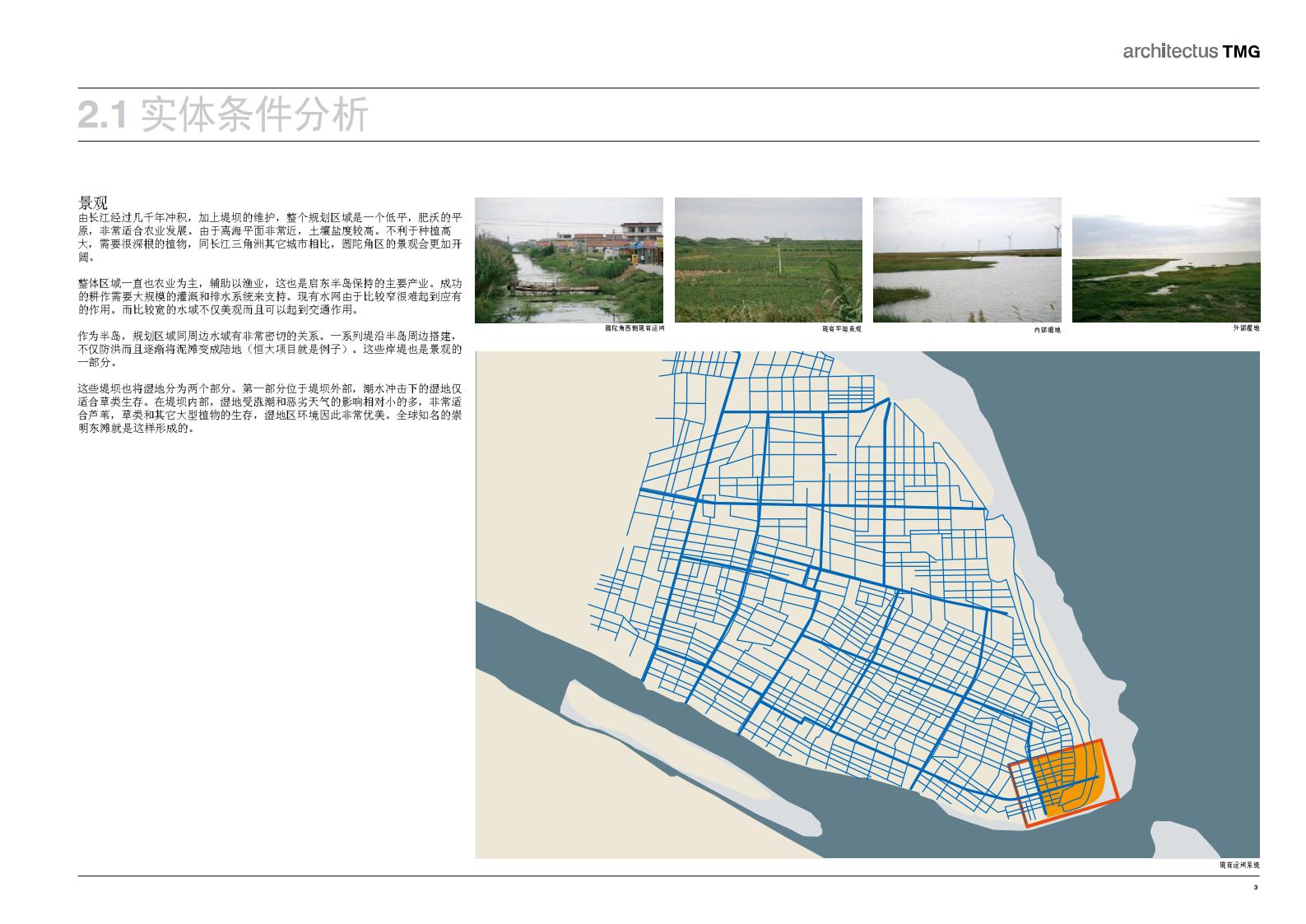The width and height of the screenshot is (1306, 924).
Task: Click the architectus TMG logo
Action: 1191,52
